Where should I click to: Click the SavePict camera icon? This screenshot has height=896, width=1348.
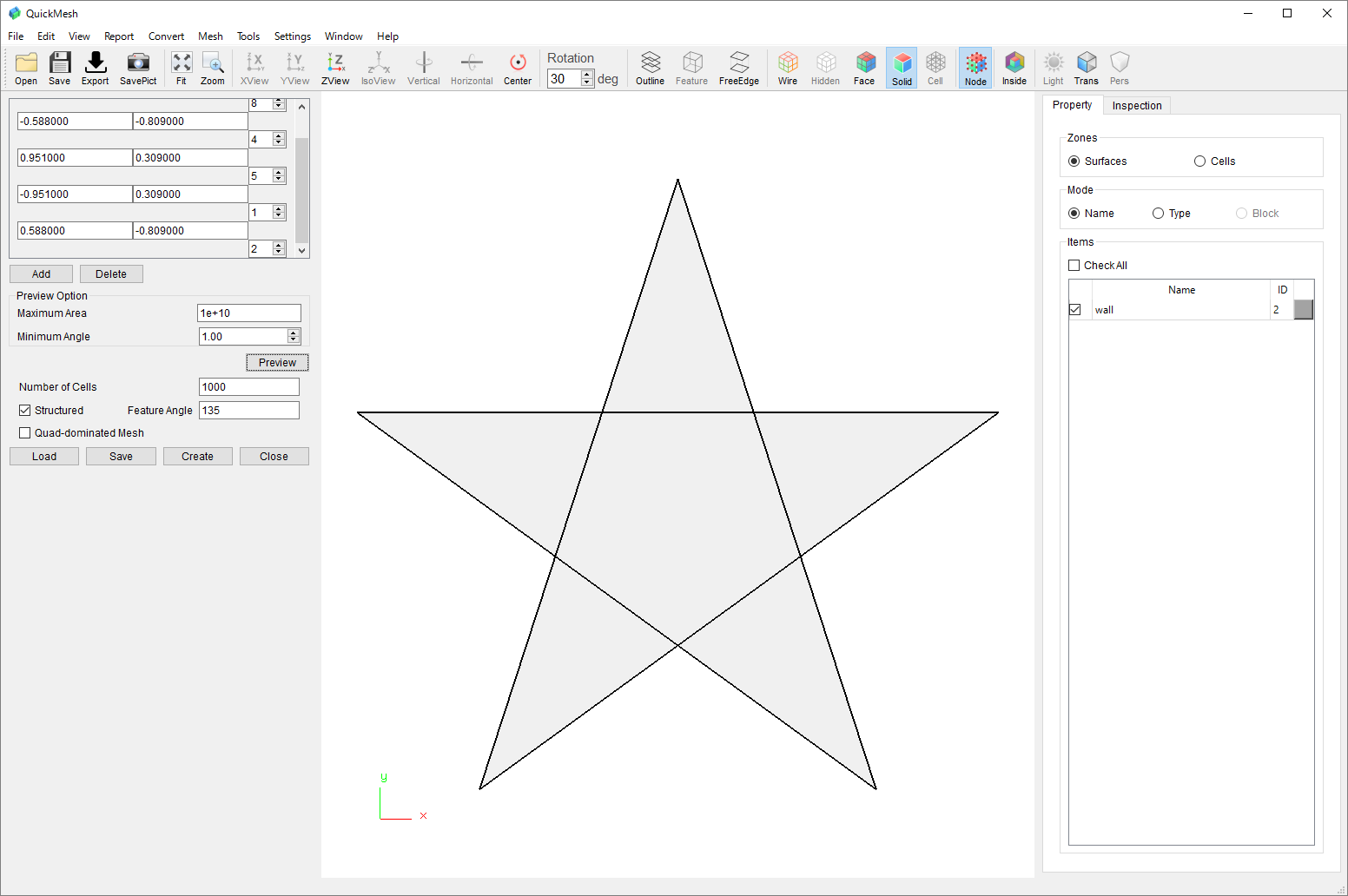point(138,68)
